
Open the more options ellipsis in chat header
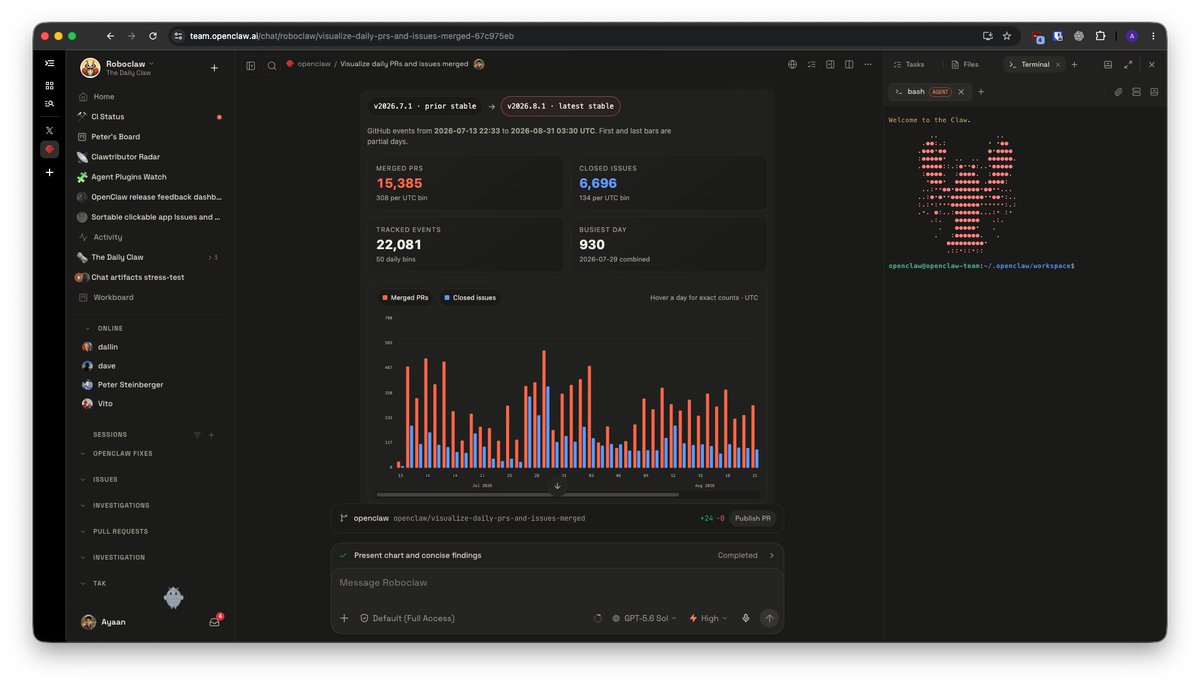click(868, 64)
